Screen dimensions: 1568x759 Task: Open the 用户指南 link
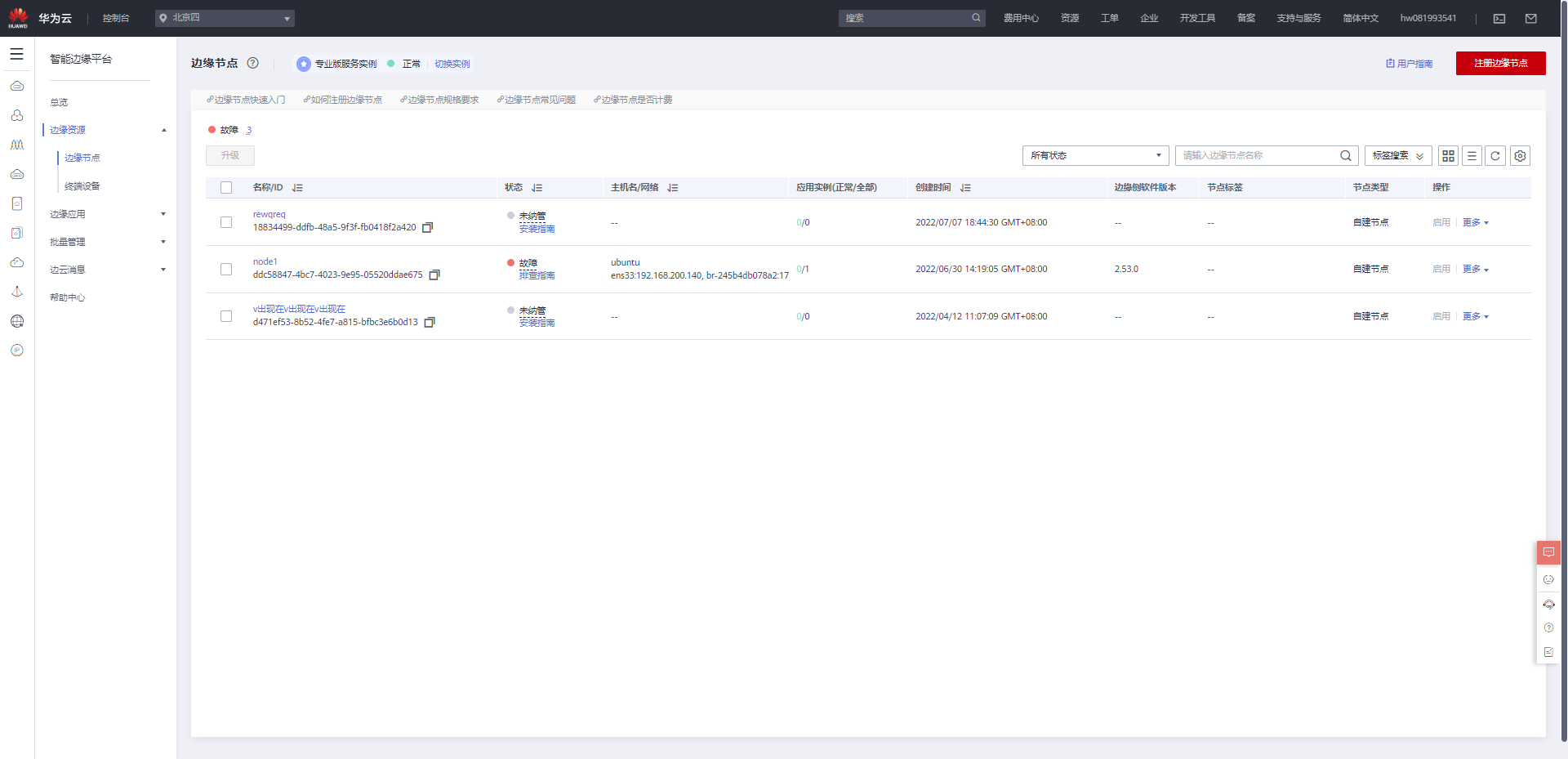1409,63
